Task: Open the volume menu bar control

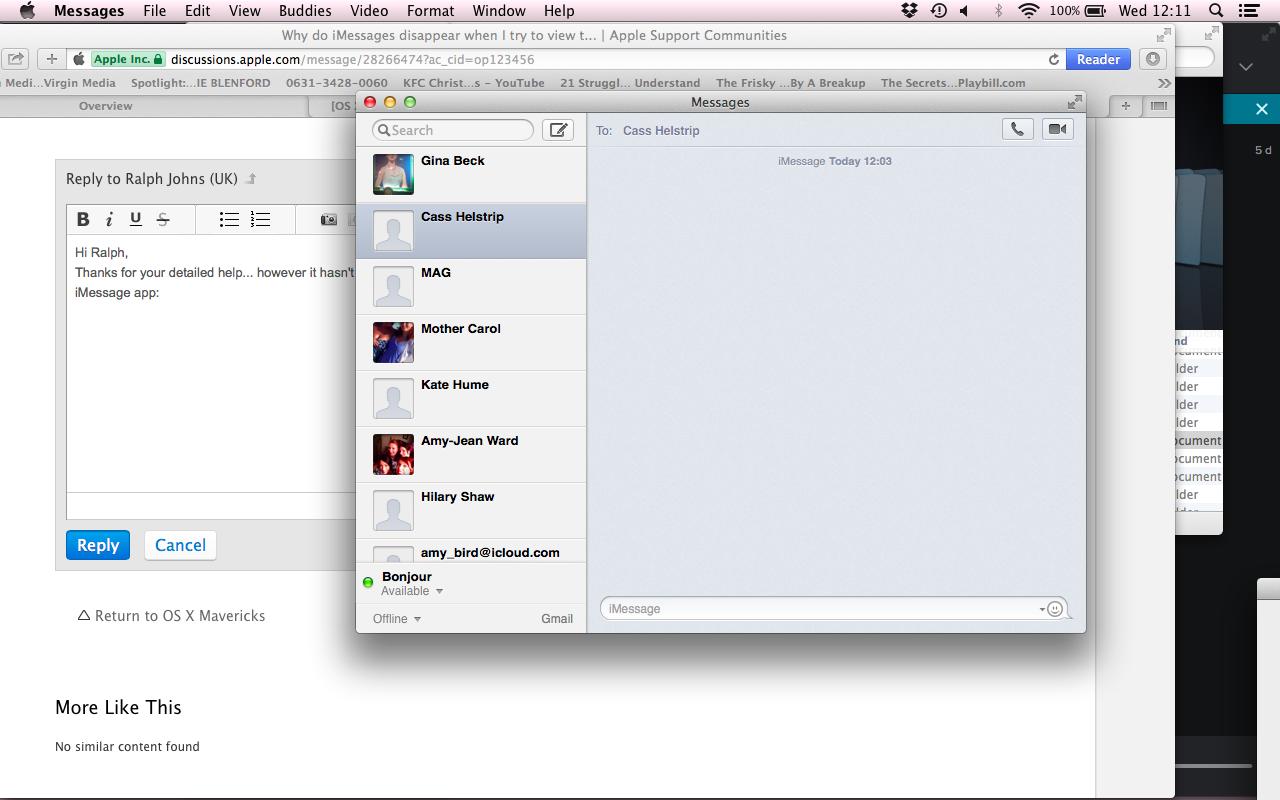Action: 965,11
